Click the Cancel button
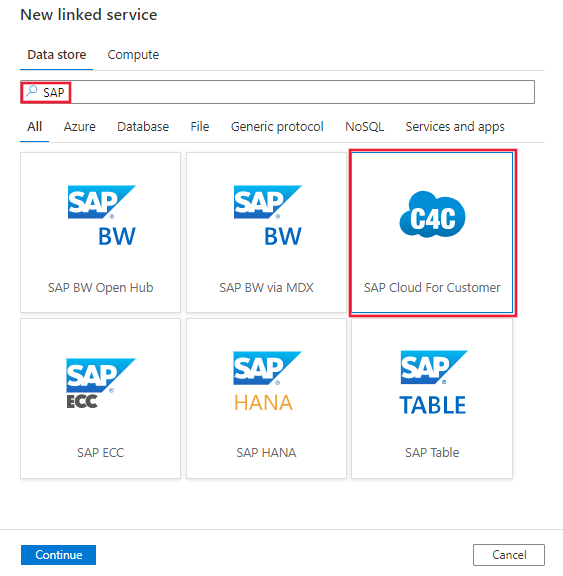This screenshot has width=563, height=576. (x=509, y=555)
